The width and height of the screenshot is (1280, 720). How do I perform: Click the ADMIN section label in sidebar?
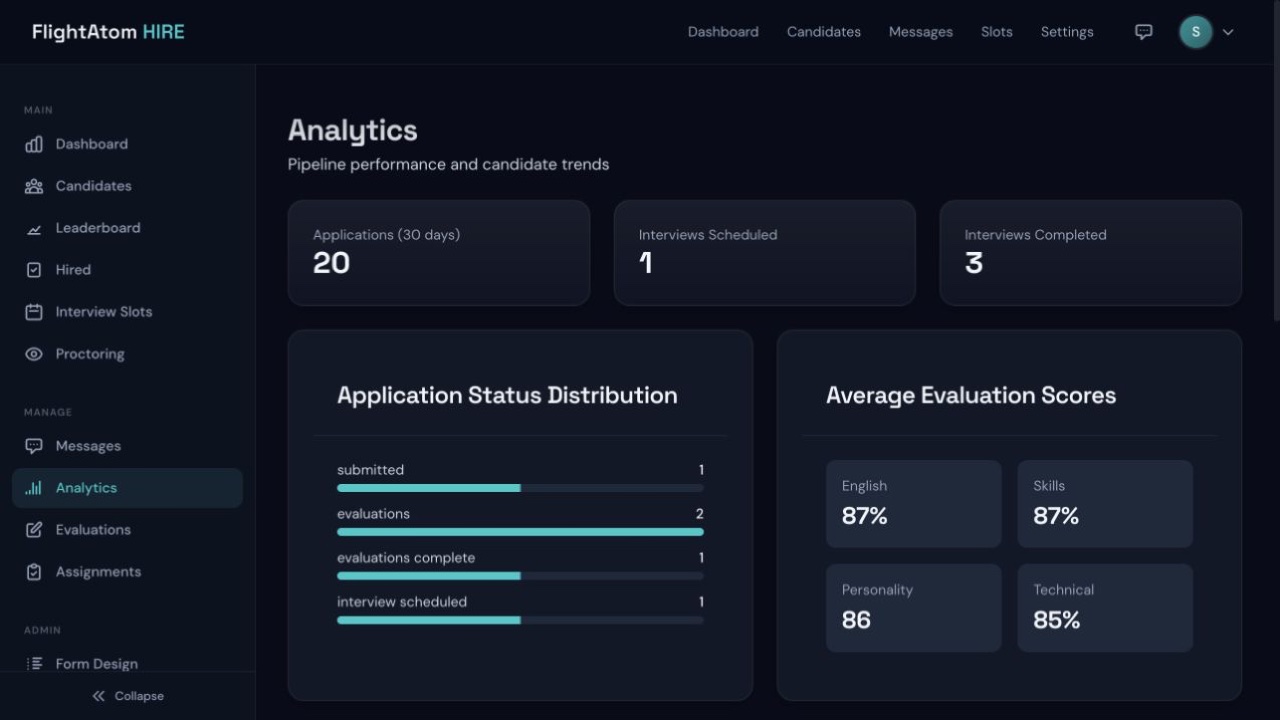point(42,630)
